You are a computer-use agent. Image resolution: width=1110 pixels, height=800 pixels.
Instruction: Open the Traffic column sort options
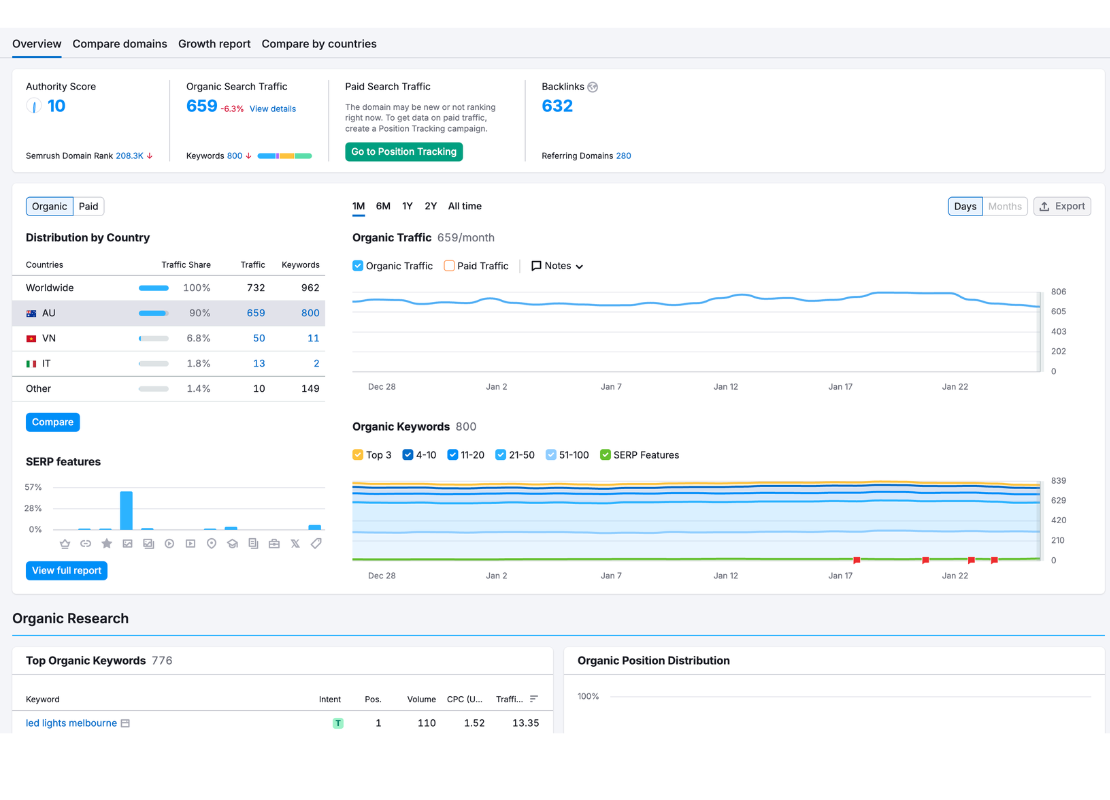[x=532, y=698]
